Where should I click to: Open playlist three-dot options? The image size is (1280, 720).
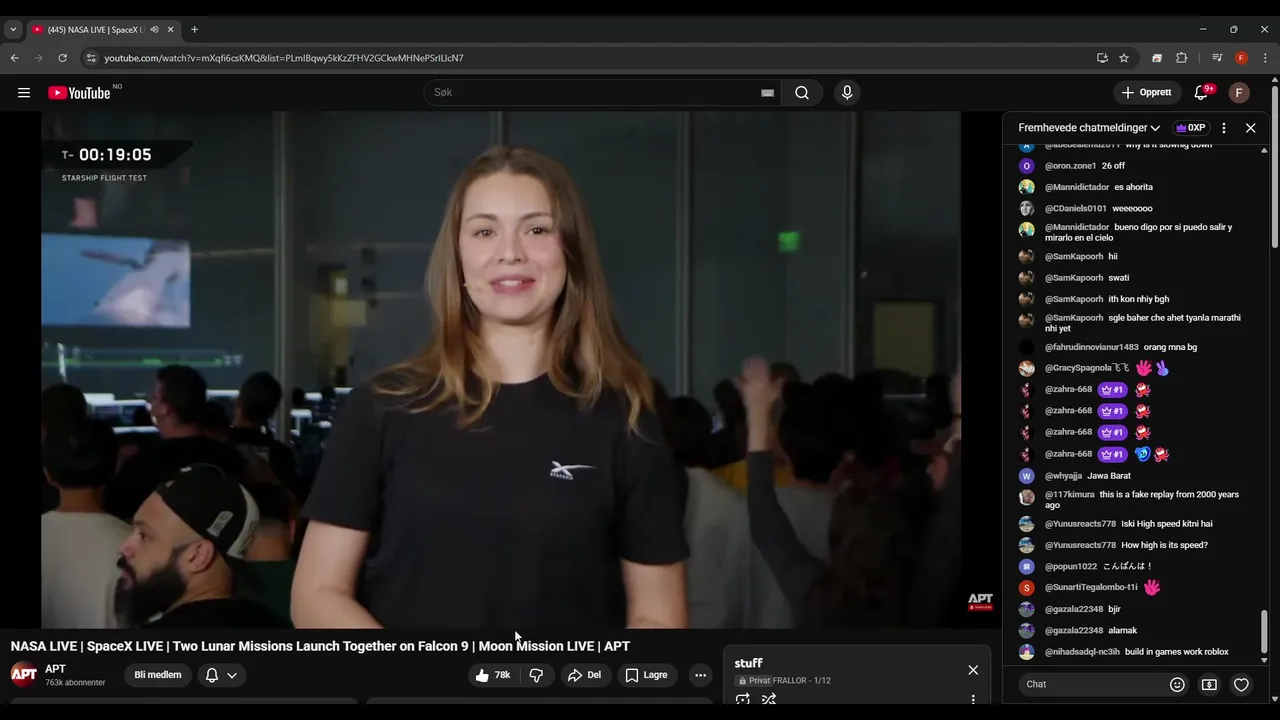coord(973,699)
